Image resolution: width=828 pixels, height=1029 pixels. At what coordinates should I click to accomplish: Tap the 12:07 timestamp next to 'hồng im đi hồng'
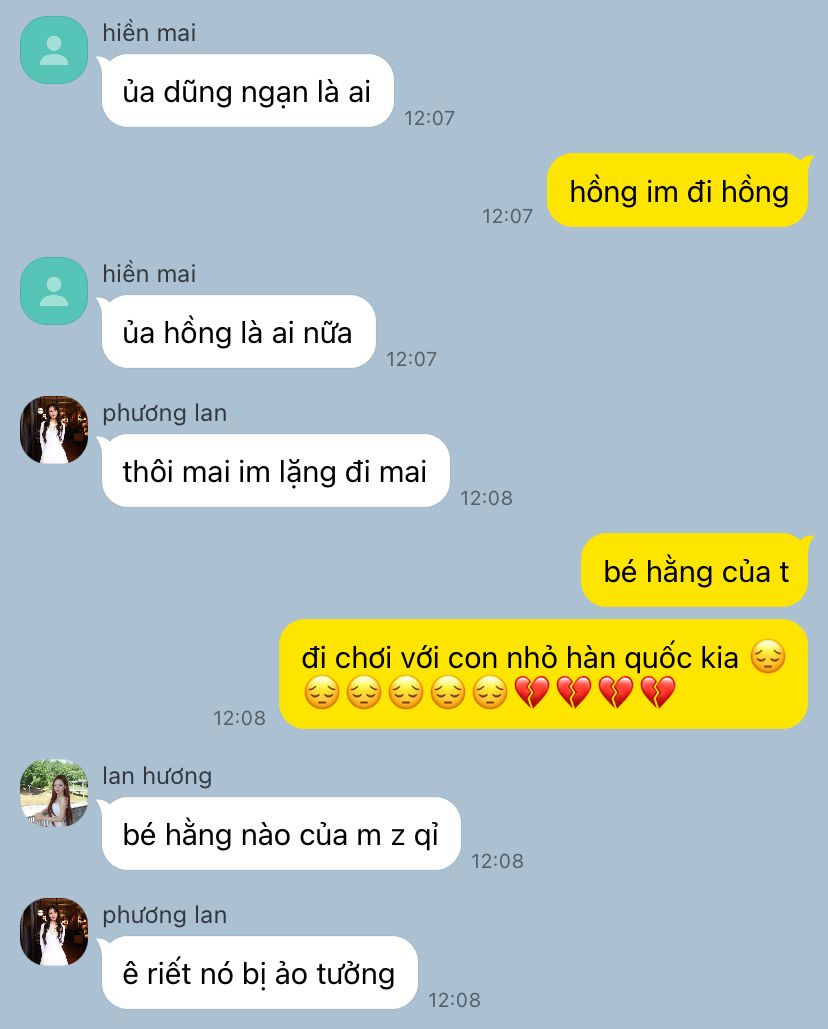click(507, 216)
